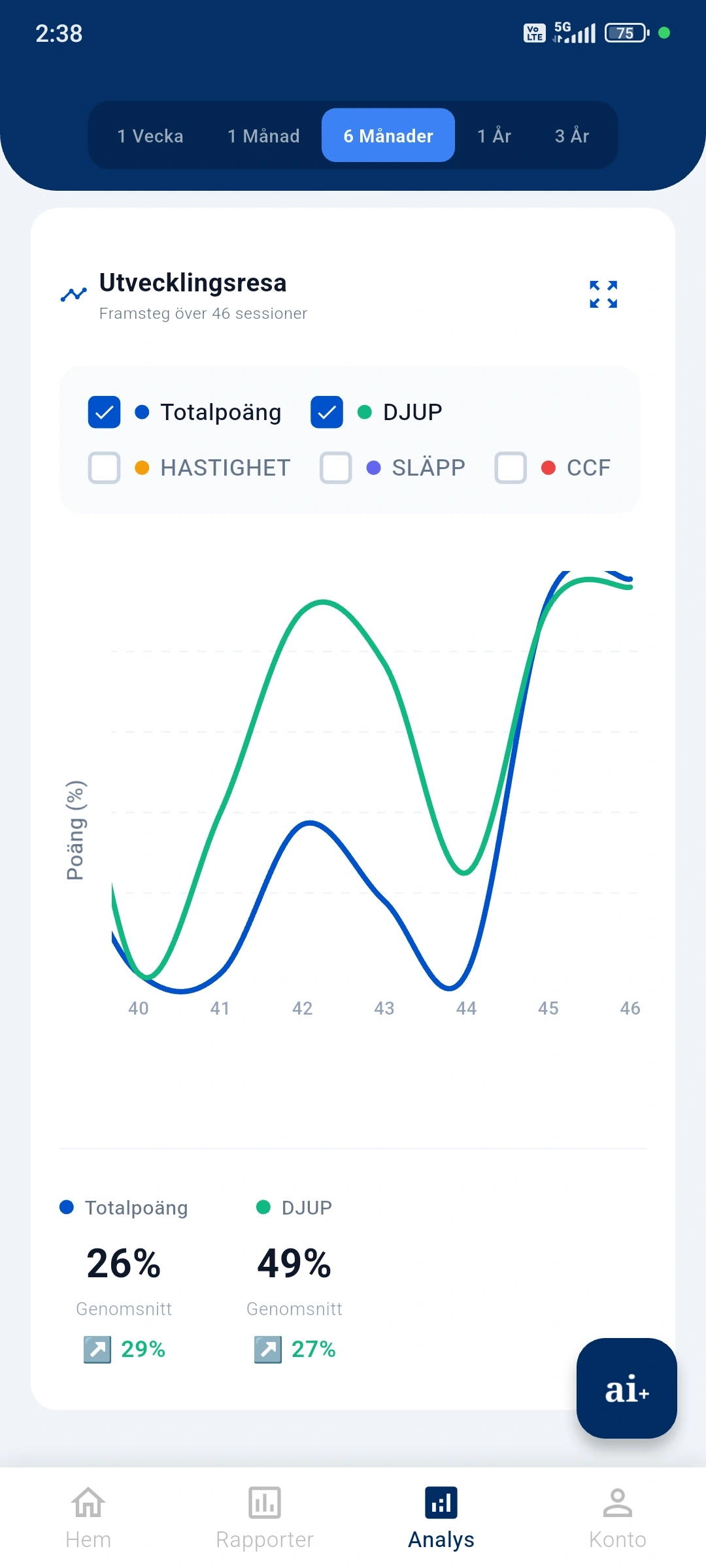Uncheck the DJUP checkbox
This screenshot has width=706, height=1568.
click(327, 412)
